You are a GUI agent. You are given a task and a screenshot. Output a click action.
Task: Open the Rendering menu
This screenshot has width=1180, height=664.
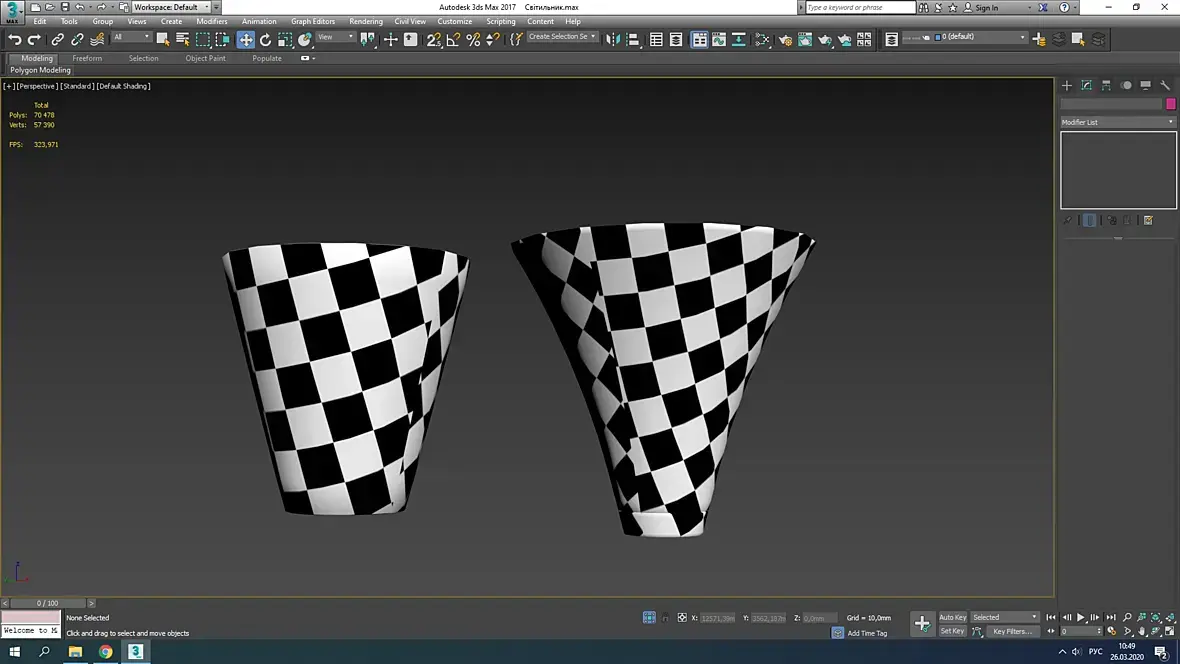365,21
